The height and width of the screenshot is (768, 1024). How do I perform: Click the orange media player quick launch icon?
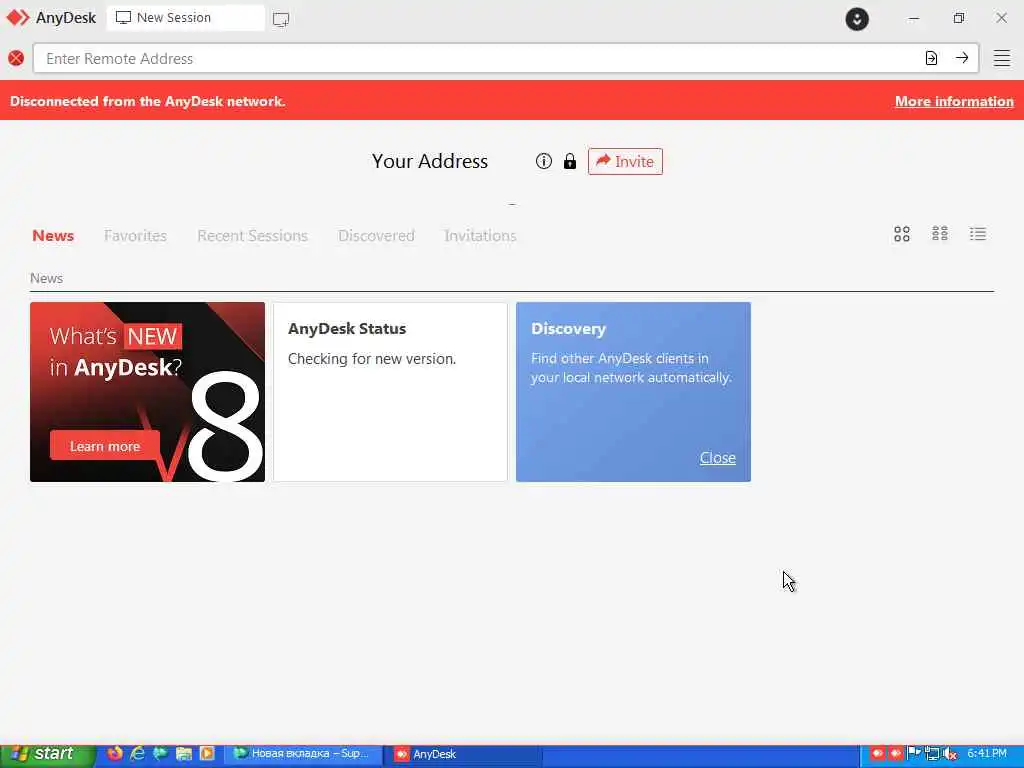coord(207,754)
